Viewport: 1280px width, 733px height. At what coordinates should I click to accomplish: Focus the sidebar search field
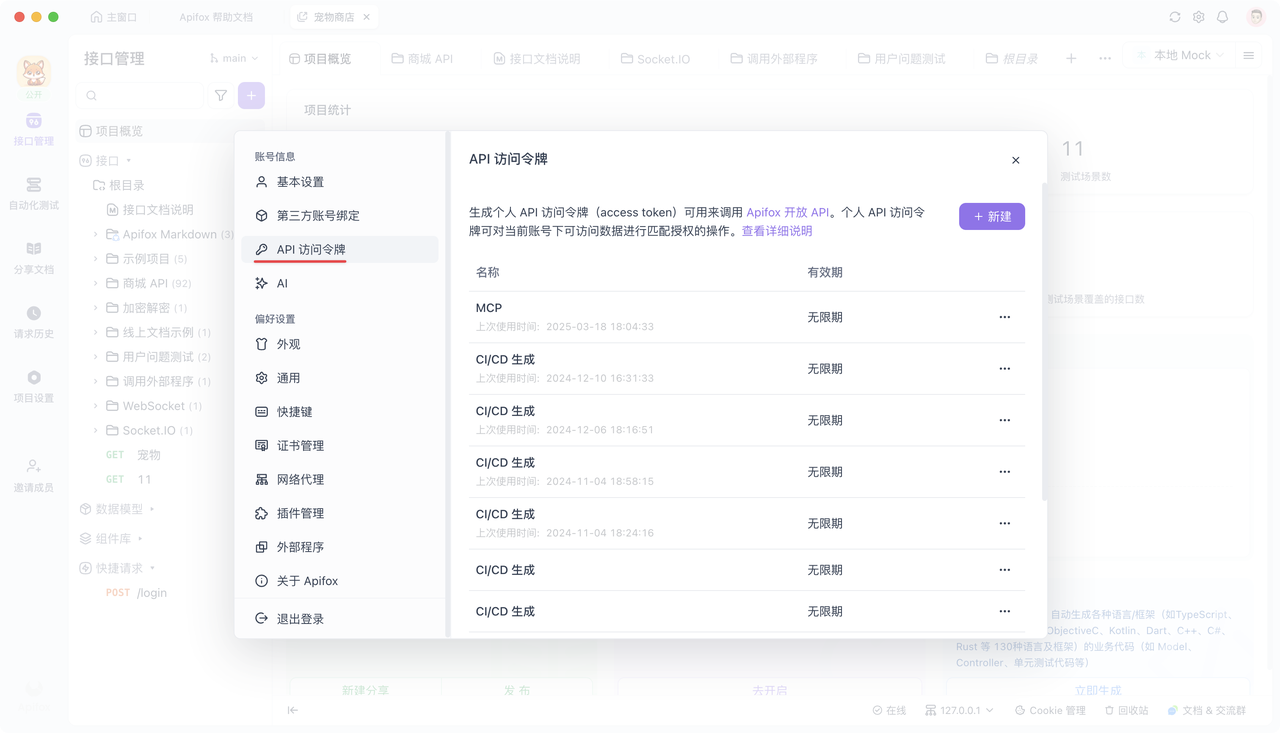(x=141, y=96)
